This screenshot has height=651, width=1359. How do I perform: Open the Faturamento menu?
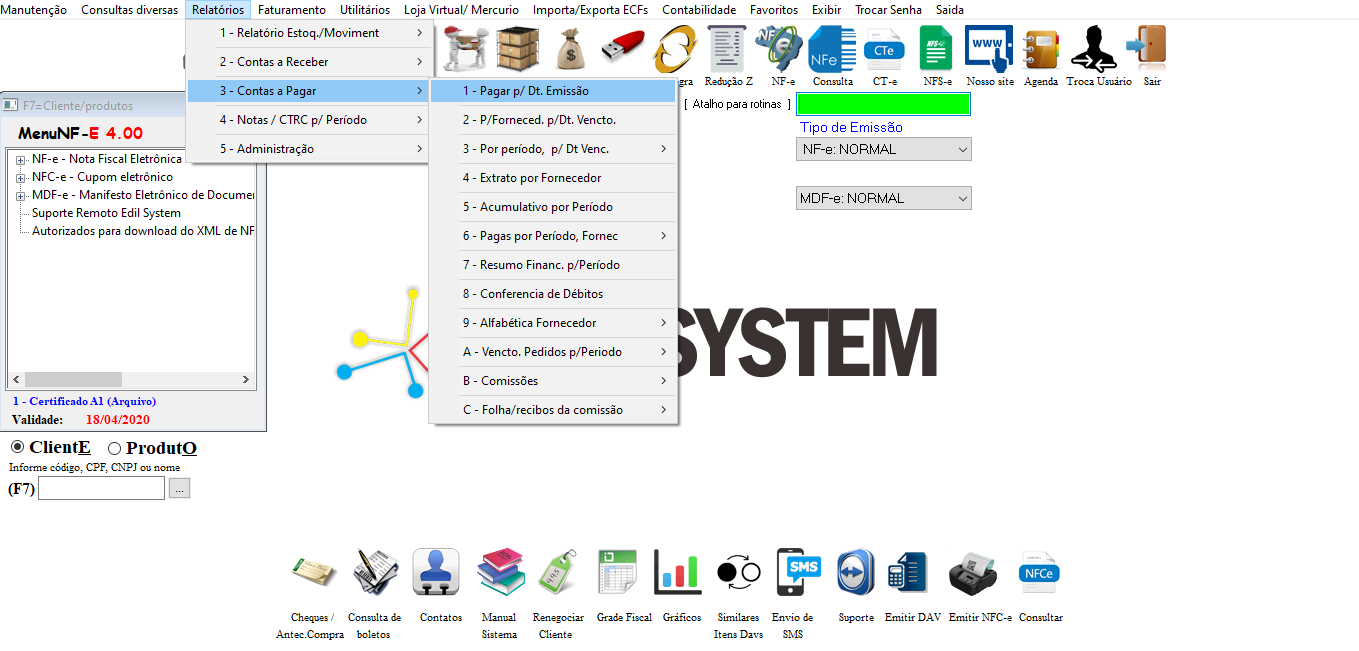click(x=291, y=9)
